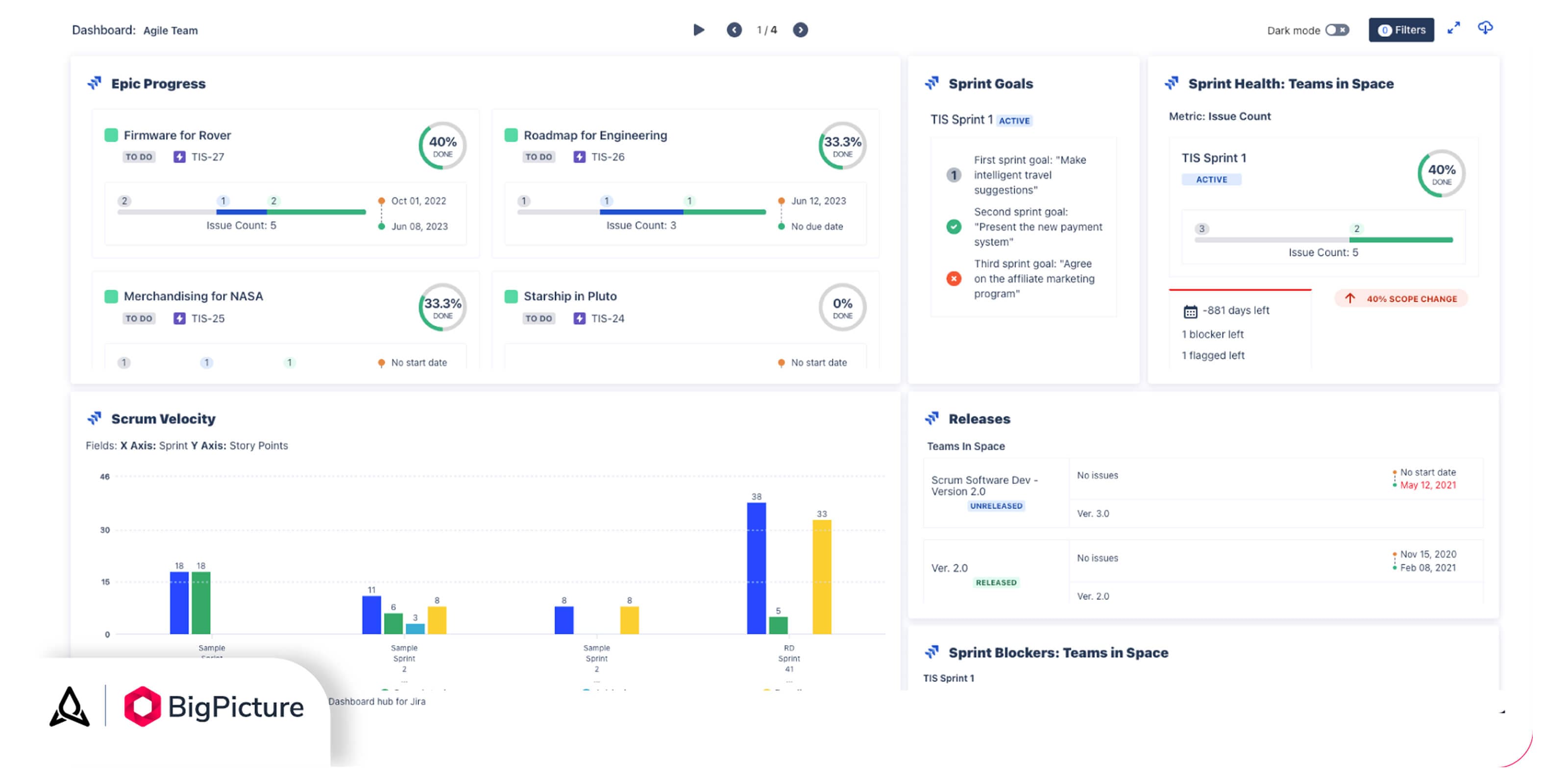1568x779 pixels.
Task: Click the Epic Progress gadget Jira icon
Action: (x=95, y=83)
